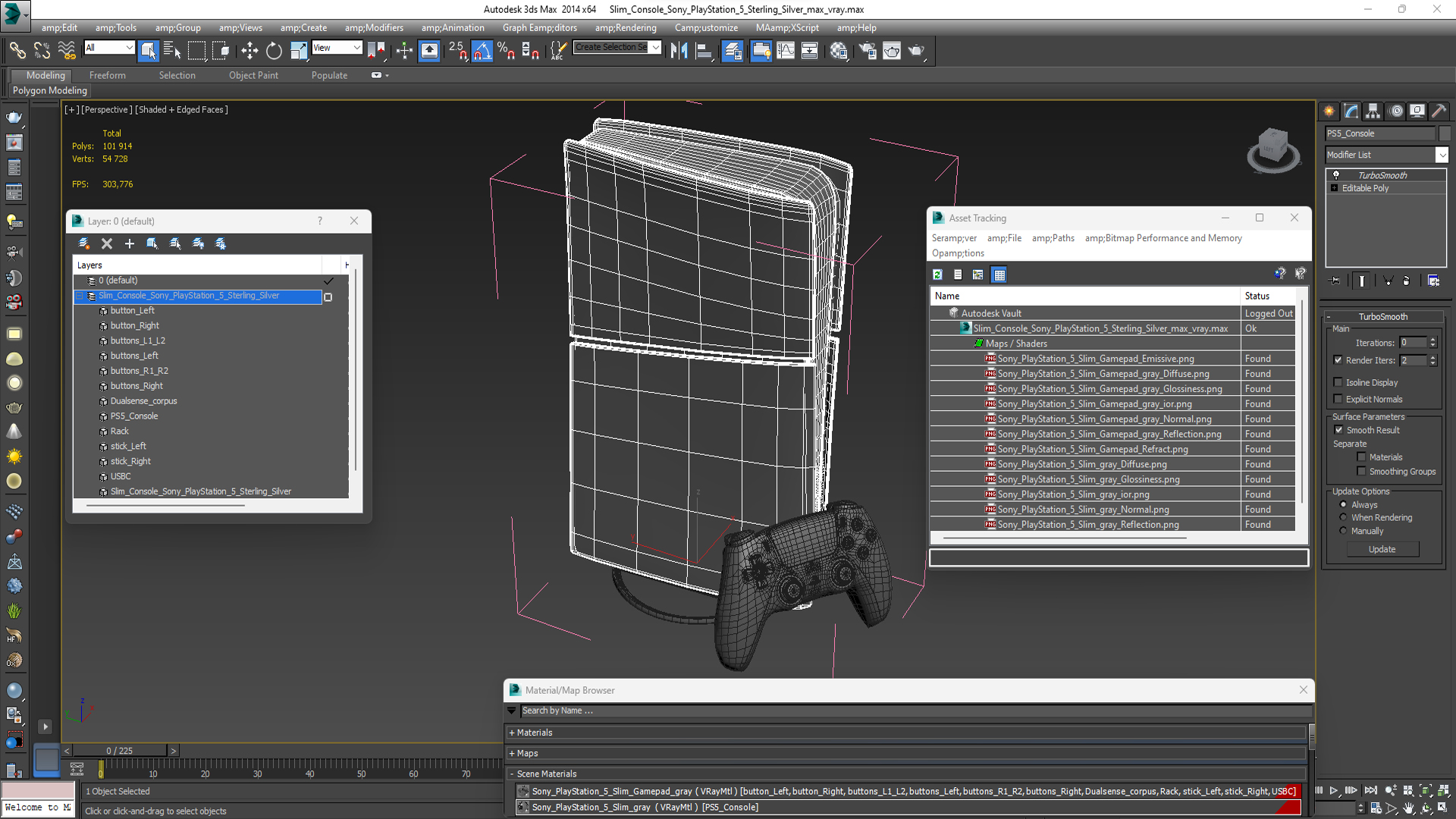Click Pin Stack icon below modifier stack
This screenshot has width=1456, height=819.
[x=1335, y=281]
